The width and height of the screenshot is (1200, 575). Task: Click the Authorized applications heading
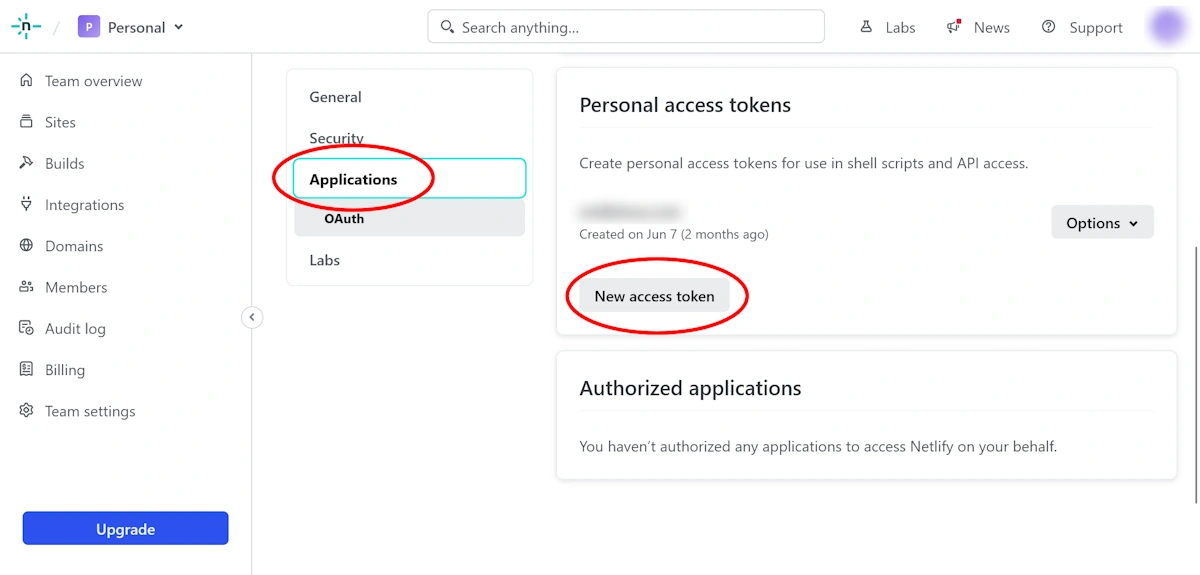(x=690, y=388)
